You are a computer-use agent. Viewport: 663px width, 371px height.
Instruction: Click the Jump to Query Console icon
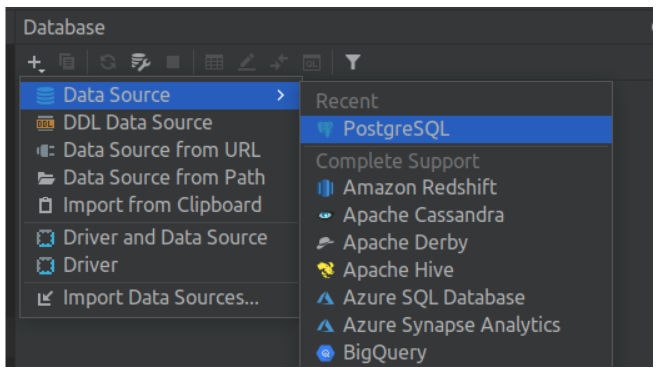[312, 63]
